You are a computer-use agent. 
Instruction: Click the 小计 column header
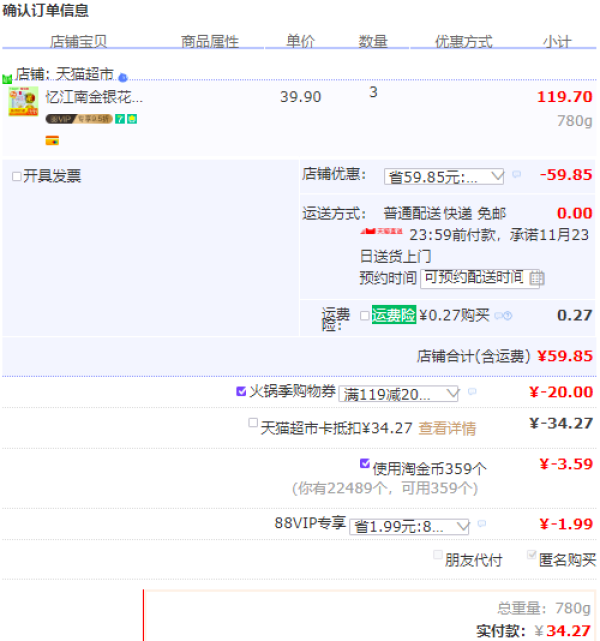(x=557, y=42)
